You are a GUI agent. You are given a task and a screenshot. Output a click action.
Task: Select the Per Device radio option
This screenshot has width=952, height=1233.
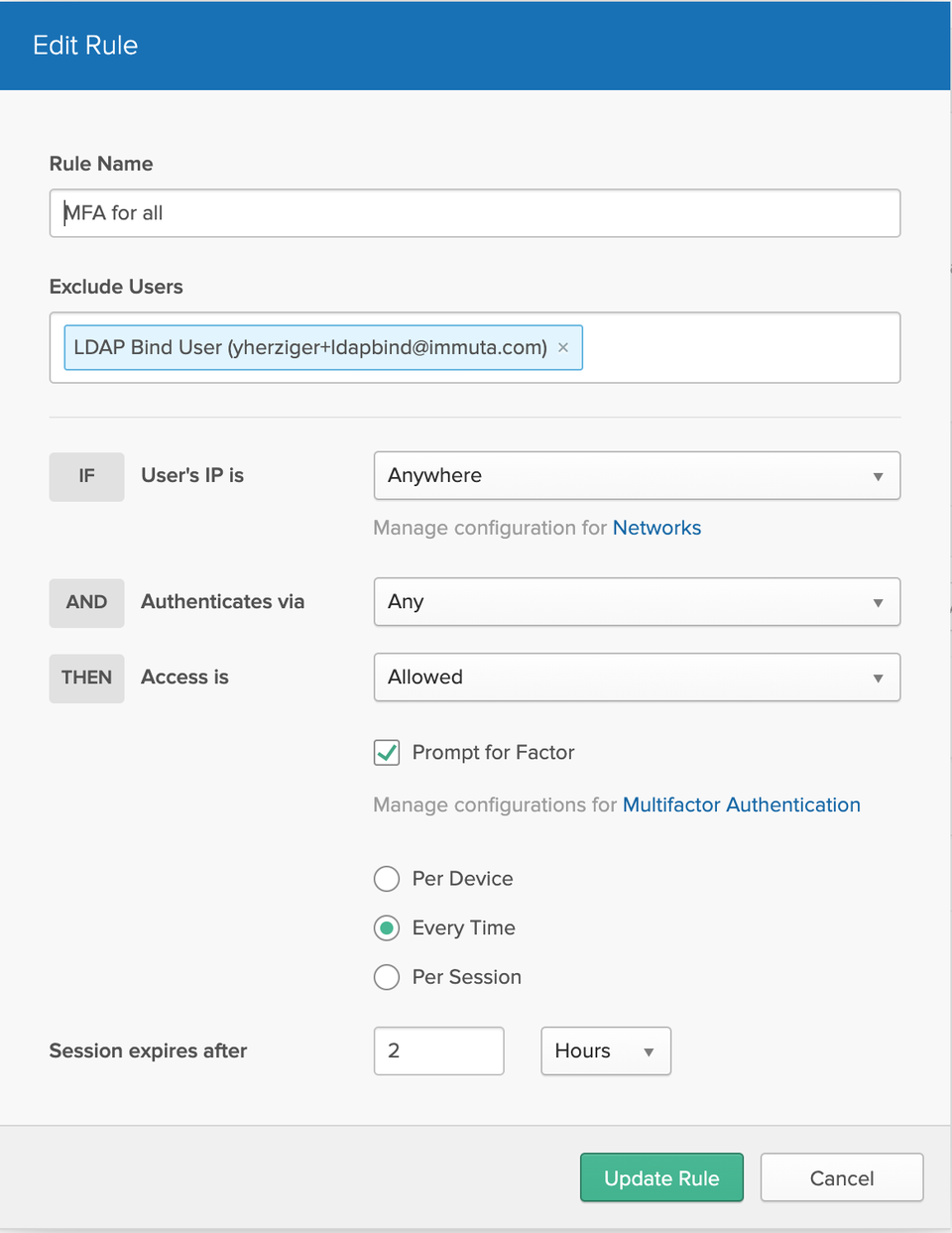click(x=387, y=879)
